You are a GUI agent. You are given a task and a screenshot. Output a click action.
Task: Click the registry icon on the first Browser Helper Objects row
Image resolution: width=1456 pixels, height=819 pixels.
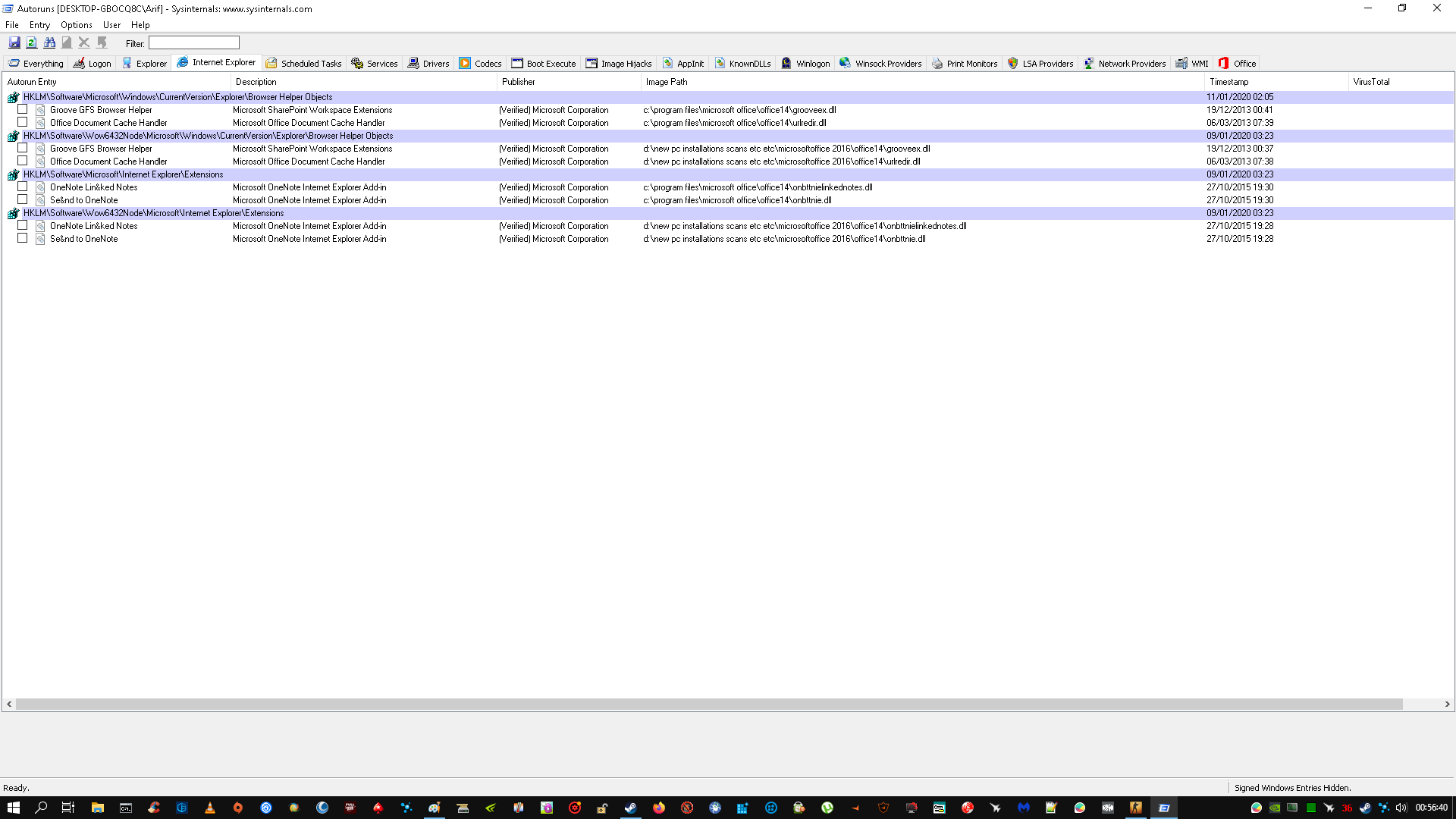pyautogui.click(x=13, y=97)
